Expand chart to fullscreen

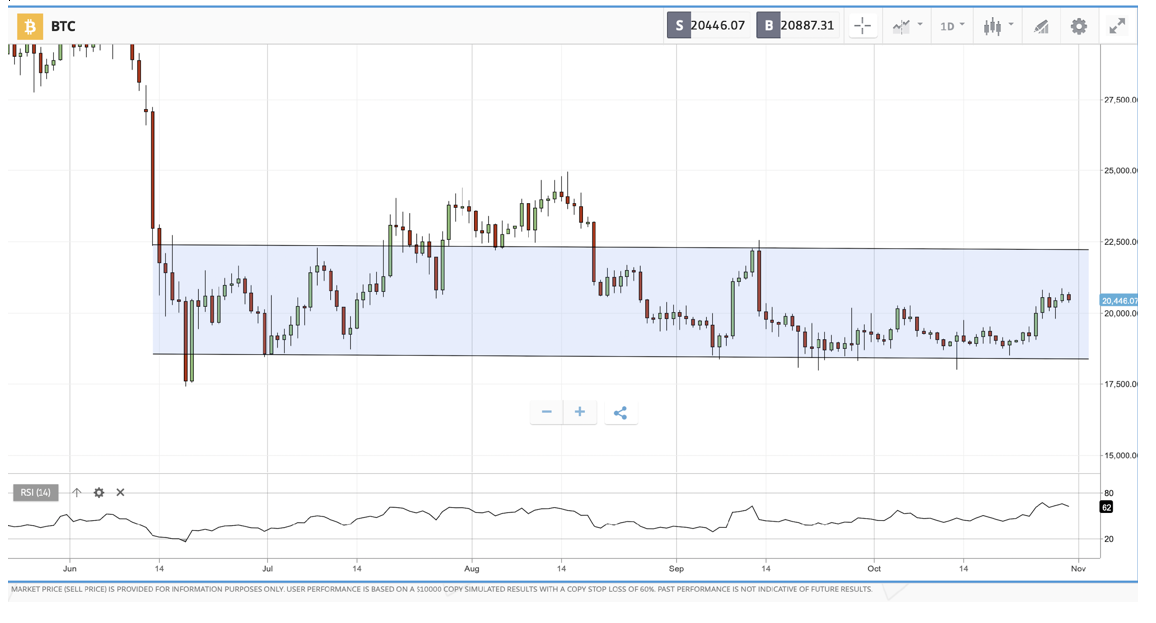tap(1117, 26)
